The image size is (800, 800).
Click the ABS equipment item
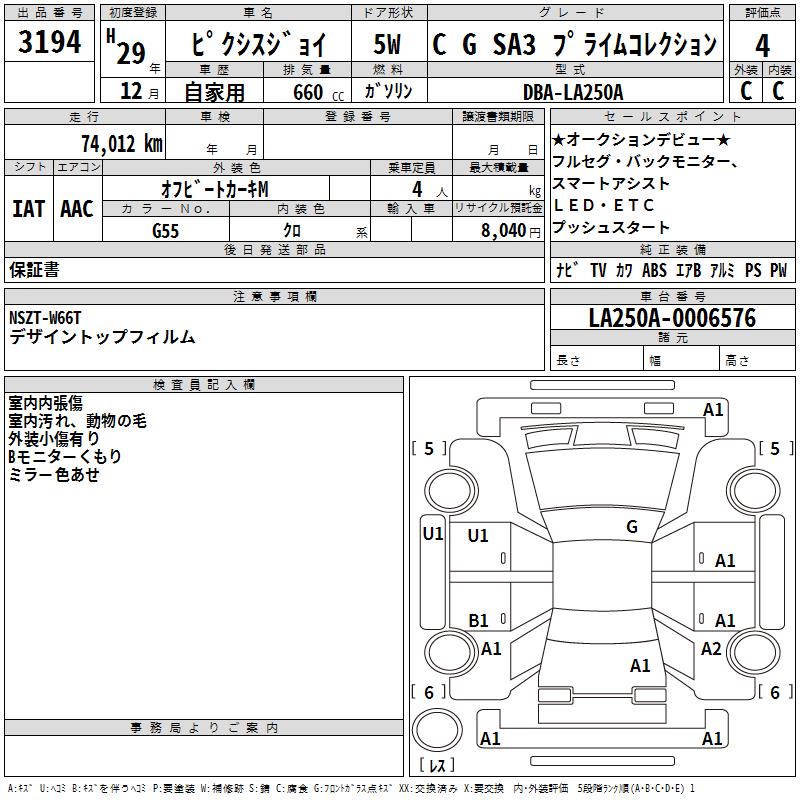(x=655, y=270)
